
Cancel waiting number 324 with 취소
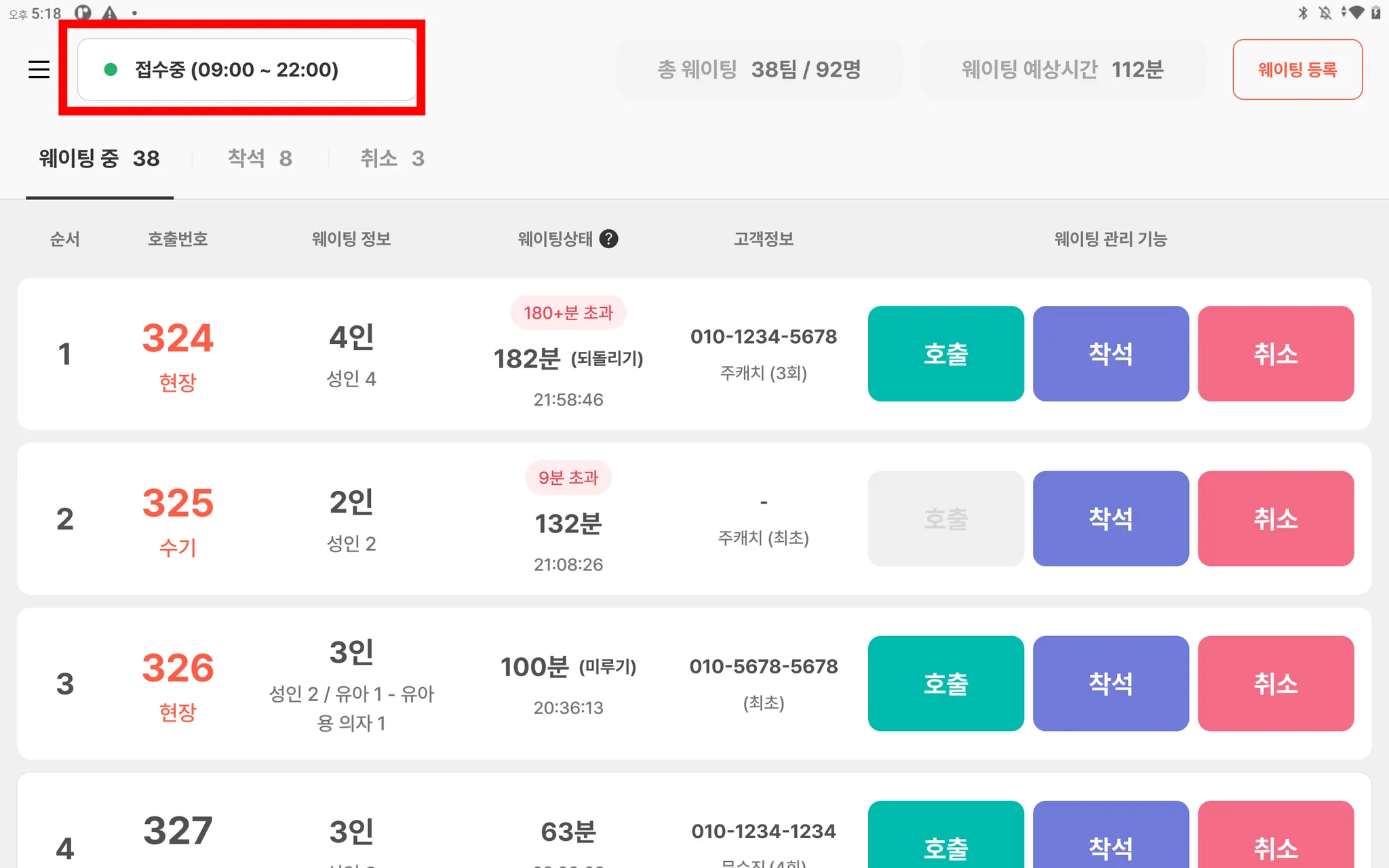coord(1275,353)
